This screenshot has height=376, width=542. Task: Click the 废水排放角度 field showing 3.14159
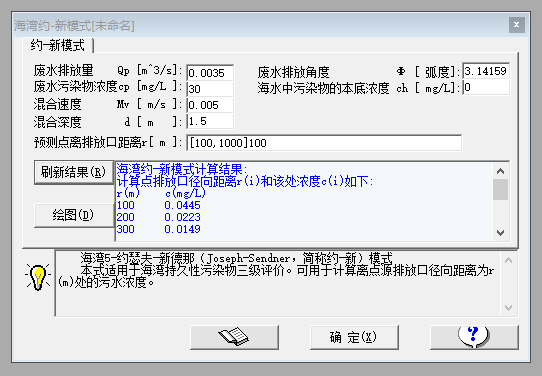point(486,71)
